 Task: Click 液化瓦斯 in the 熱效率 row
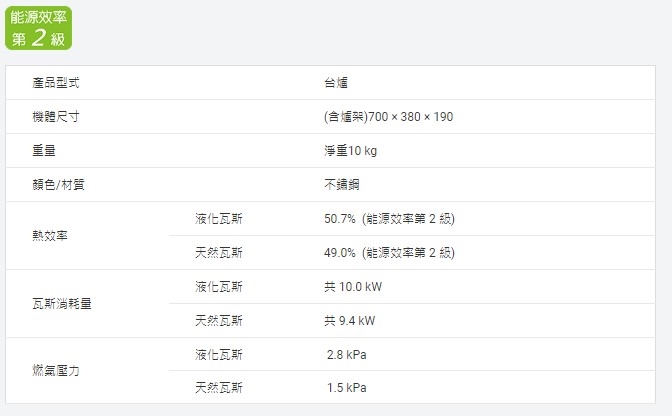[219, 219]
